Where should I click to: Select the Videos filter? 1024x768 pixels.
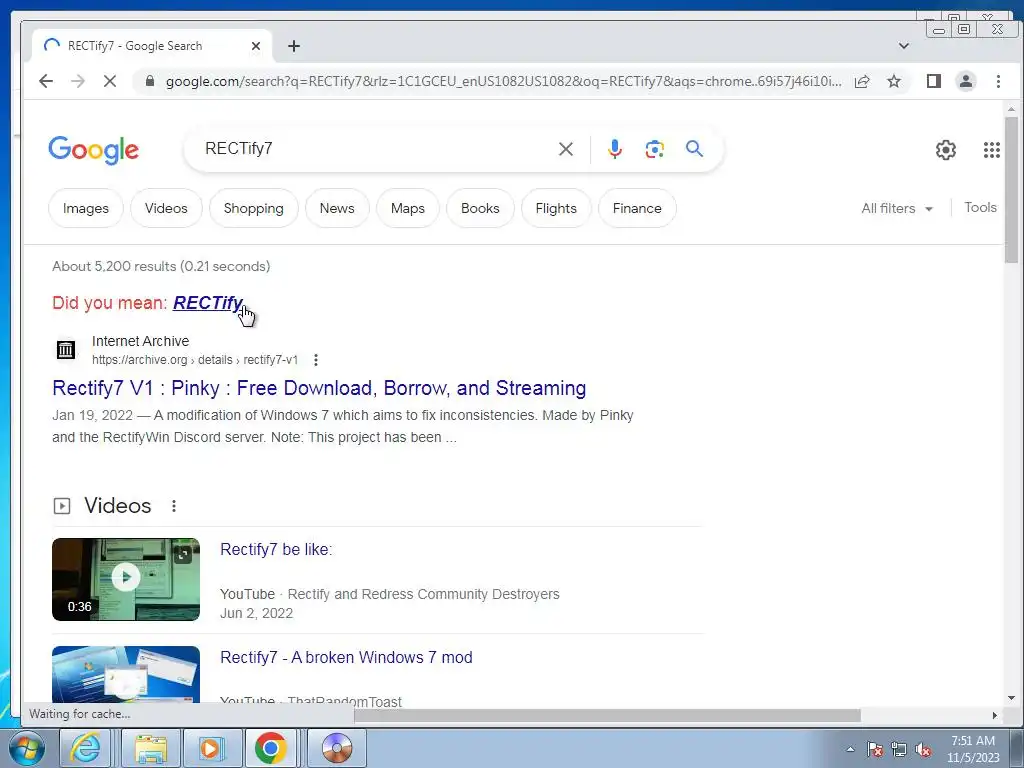coord(166,208)
